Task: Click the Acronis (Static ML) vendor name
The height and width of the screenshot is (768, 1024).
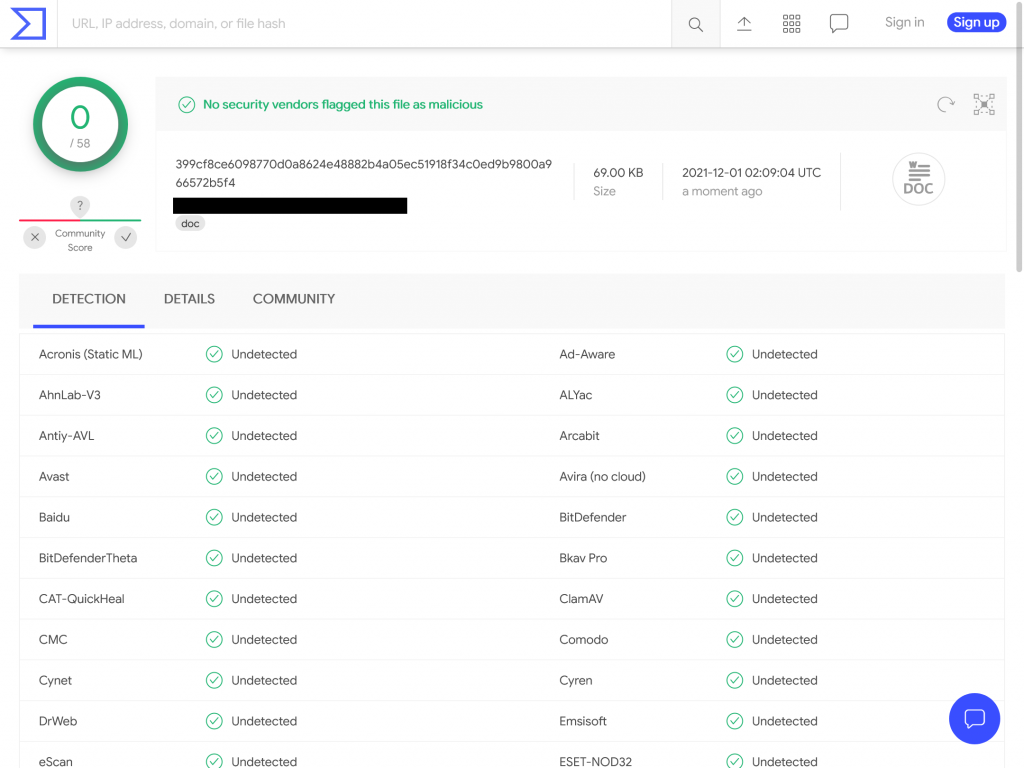Action: pyautogui.click(x=91, y=354)
